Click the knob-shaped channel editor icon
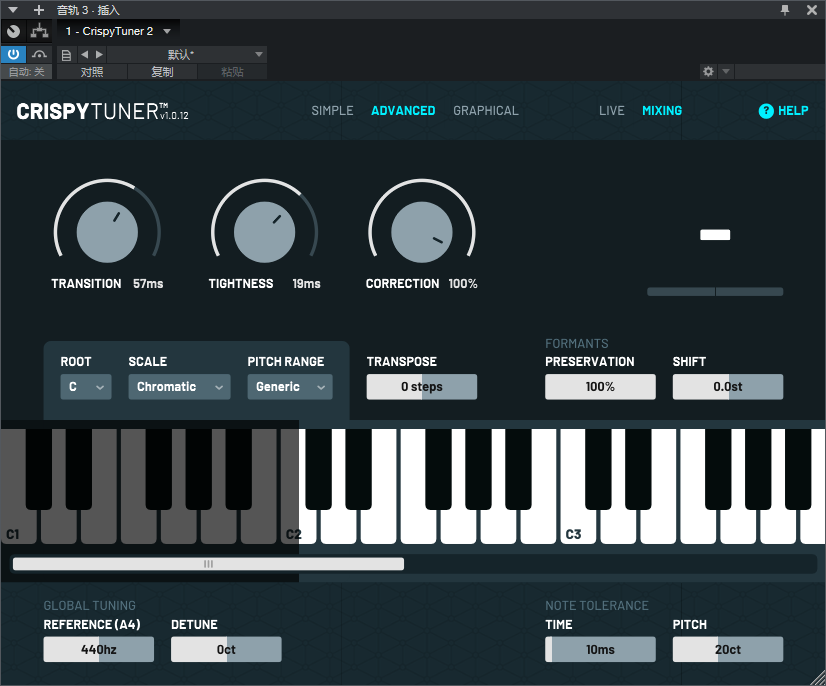The width and height of the screenshot is (826, 686). 13,32
